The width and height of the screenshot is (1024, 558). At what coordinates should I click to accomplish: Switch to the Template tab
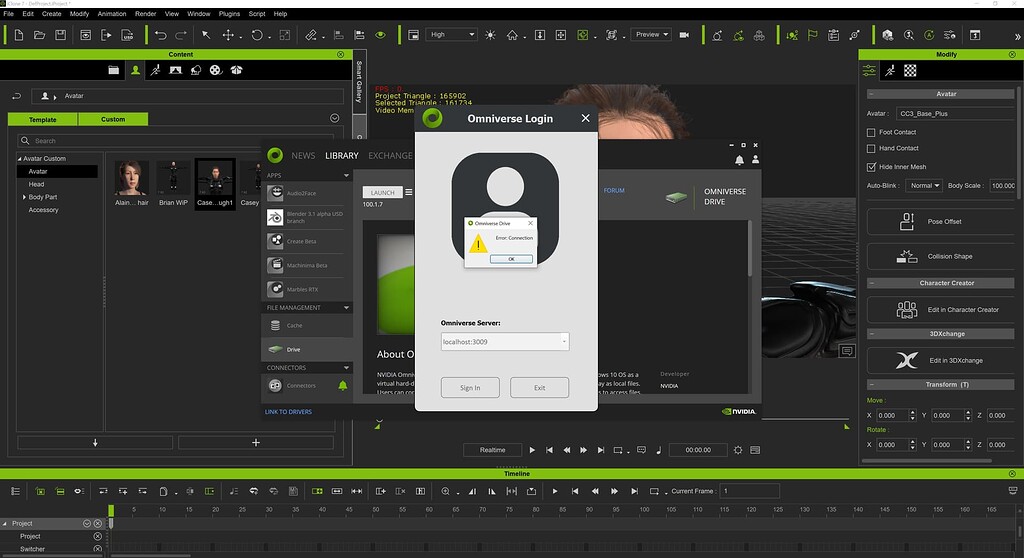coord(42,119)
